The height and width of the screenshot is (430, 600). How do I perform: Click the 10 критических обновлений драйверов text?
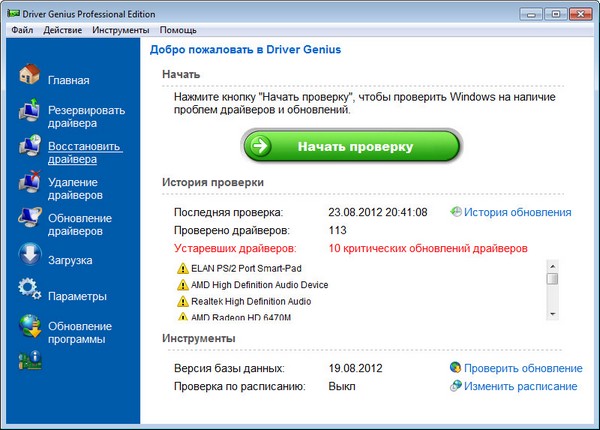tap(428, 248)
